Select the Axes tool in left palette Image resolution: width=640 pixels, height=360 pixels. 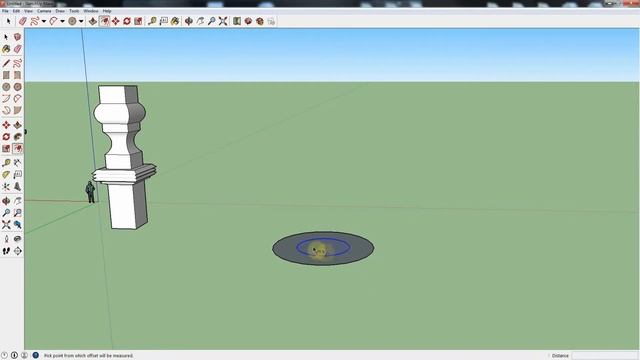pos(6,187)
